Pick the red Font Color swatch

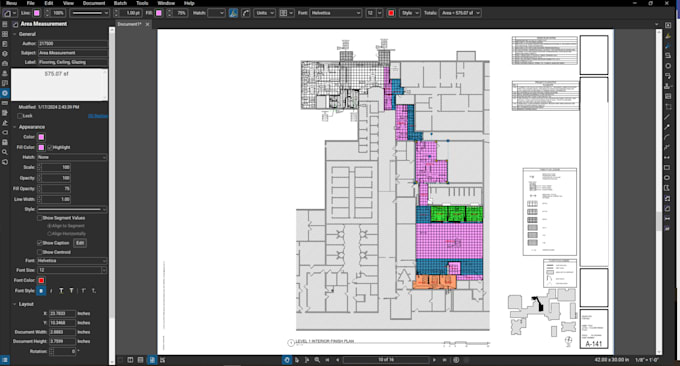click(x=41, y=280)
